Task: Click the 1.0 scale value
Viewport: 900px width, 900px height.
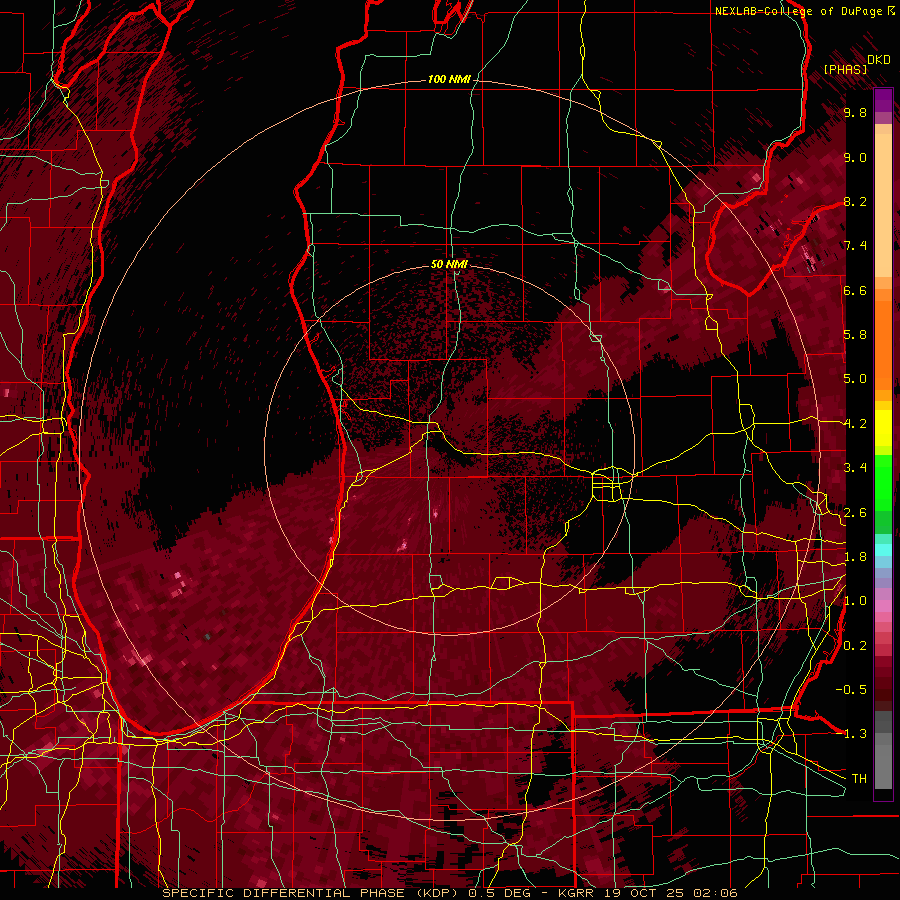Action: [x=855, y=601]
